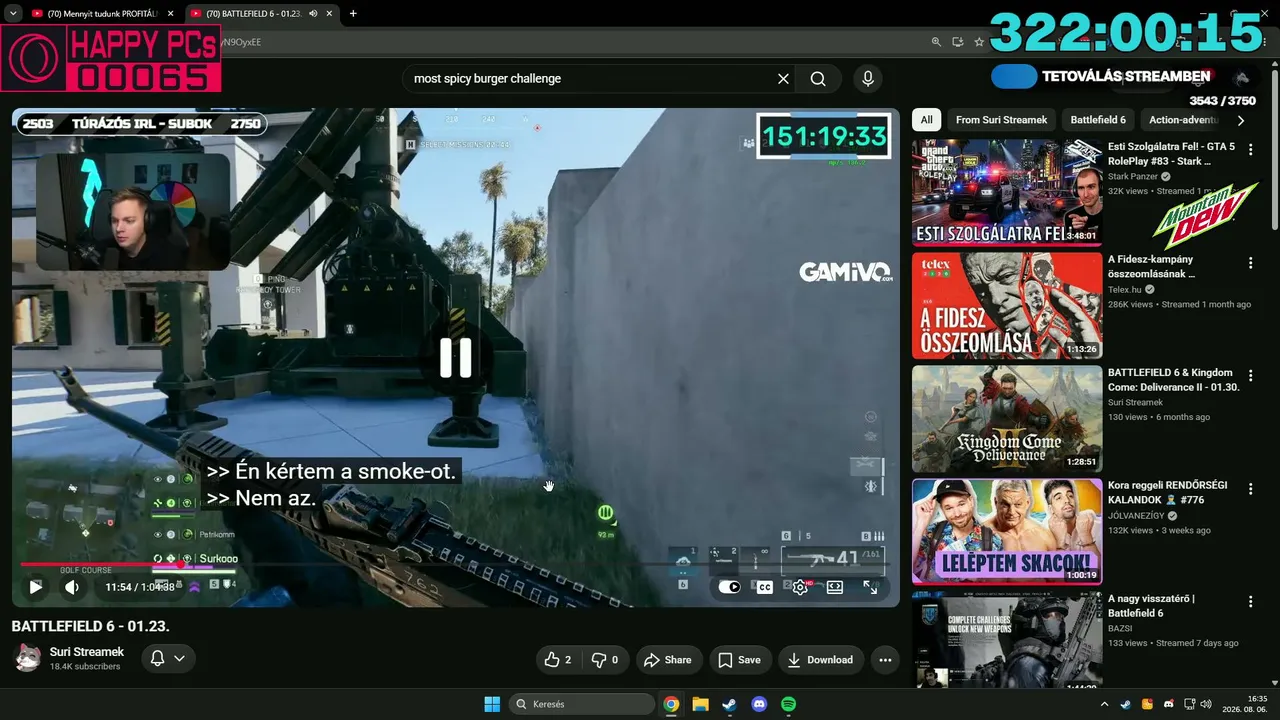Select the Battlefield 6 chip
The image size is (1280, 720).
tap(1098, 120)
